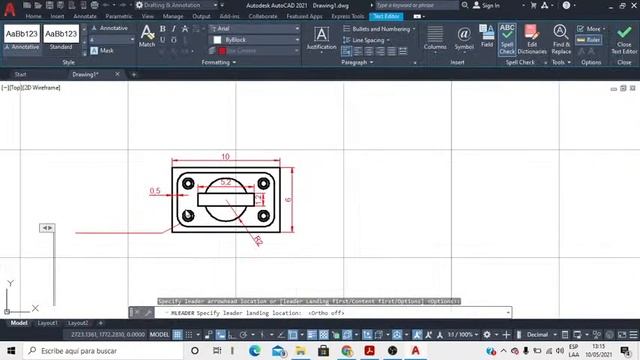Click the white ByBlock color swatch
This screenshot has width=640, height=360.
[x=217, y=40]
